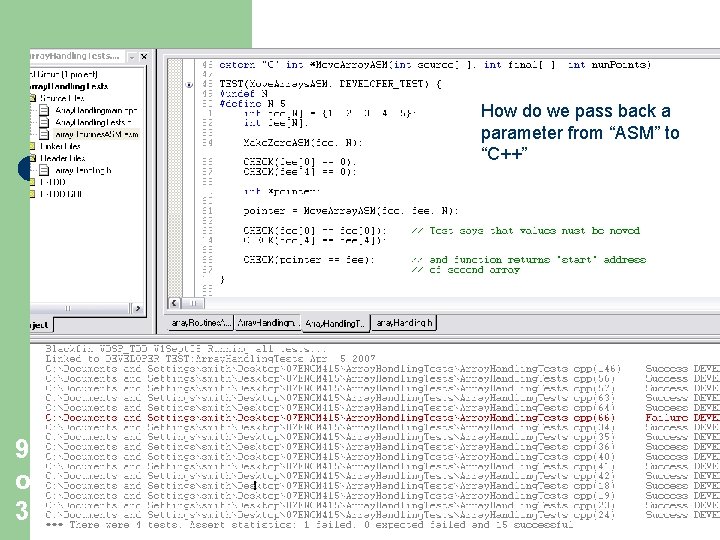Select the E-TDD folder icon

tap(33, 182)
